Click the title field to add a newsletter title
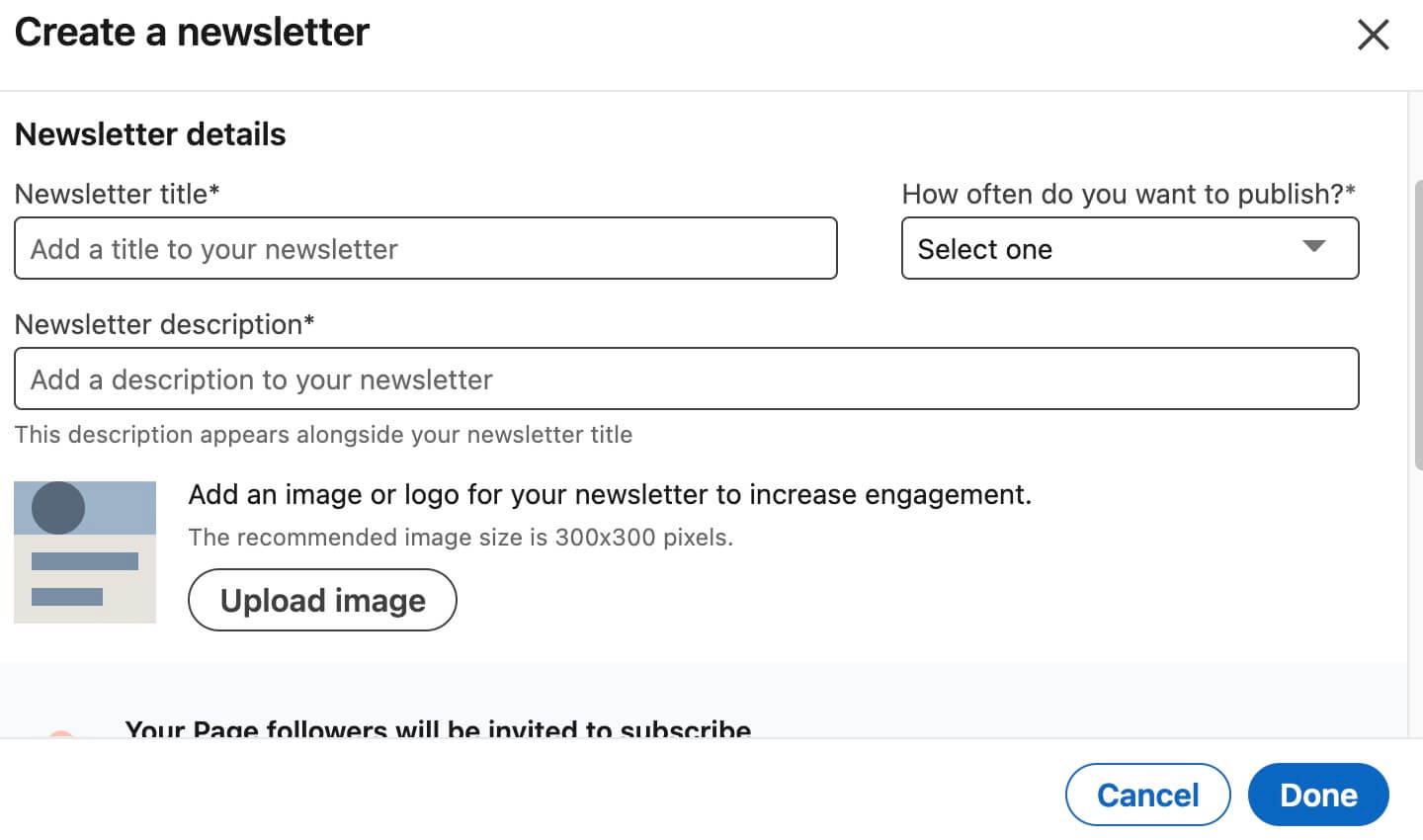This screenshot has width=1423, height=840. point(425,248)
